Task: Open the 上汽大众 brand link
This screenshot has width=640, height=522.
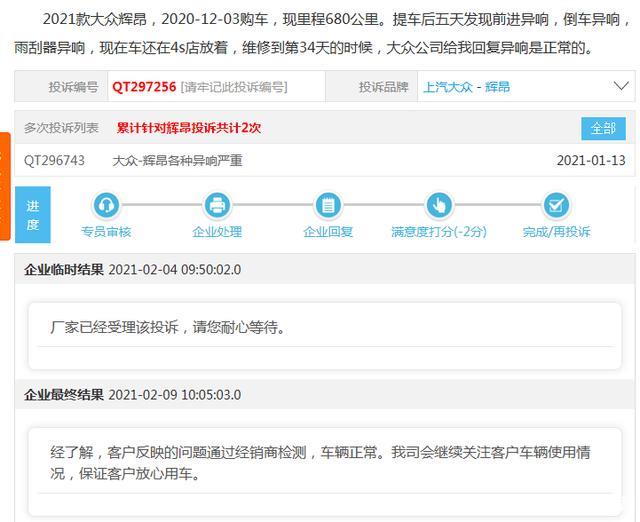Action: 448,87
